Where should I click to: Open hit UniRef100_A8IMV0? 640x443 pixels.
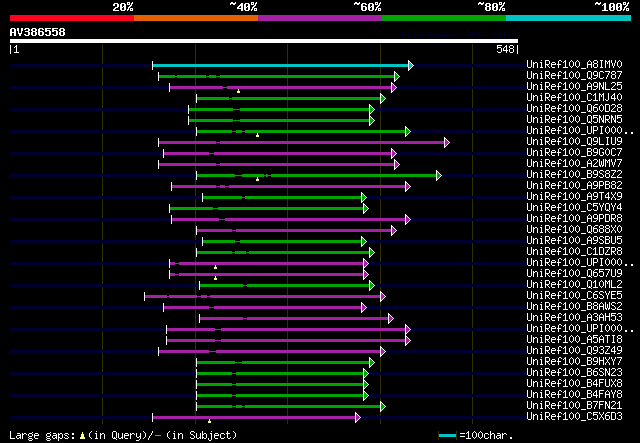tap(574, 65)
